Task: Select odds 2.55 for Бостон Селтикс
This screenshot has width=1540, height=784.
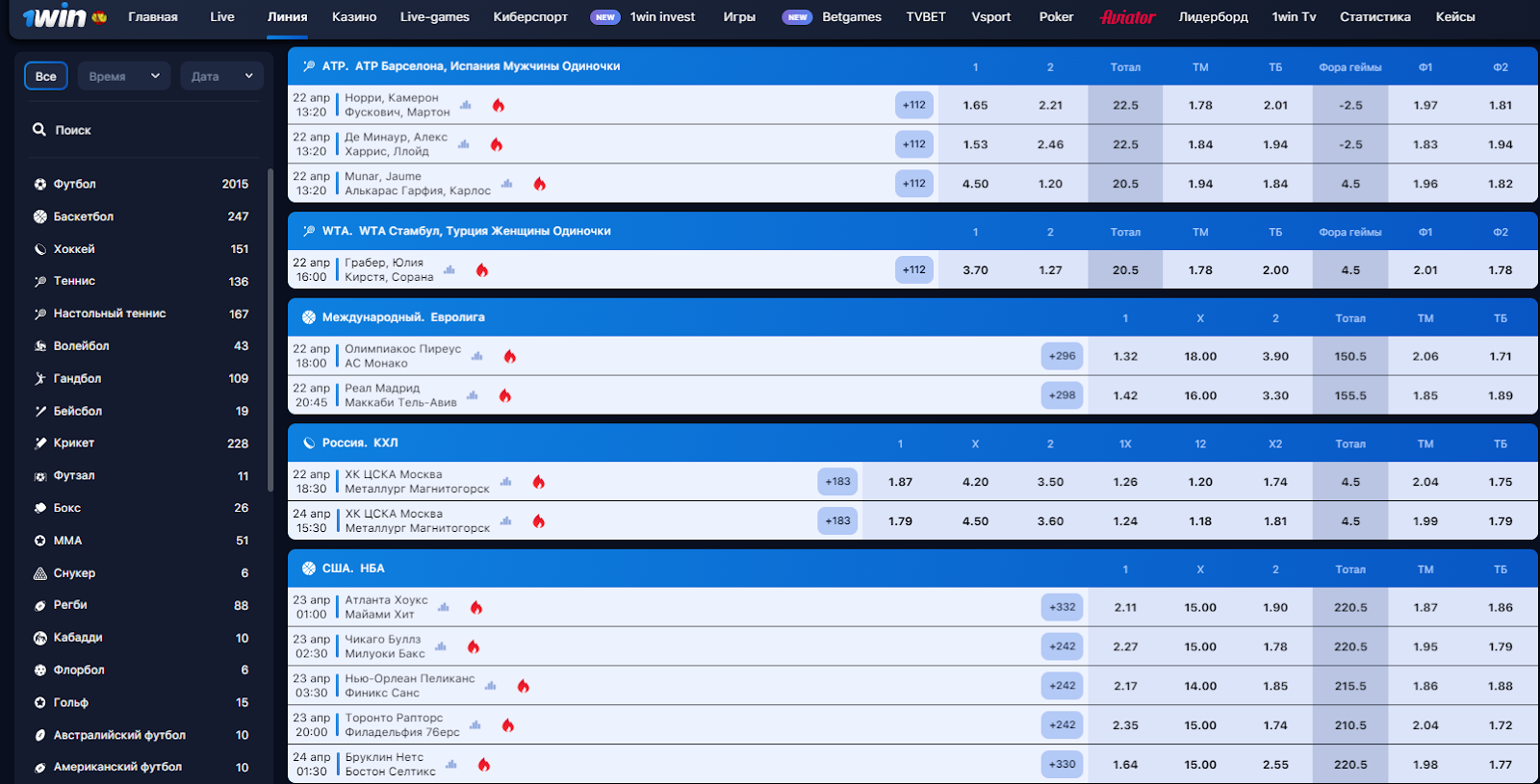Action: click(1275, 765)
